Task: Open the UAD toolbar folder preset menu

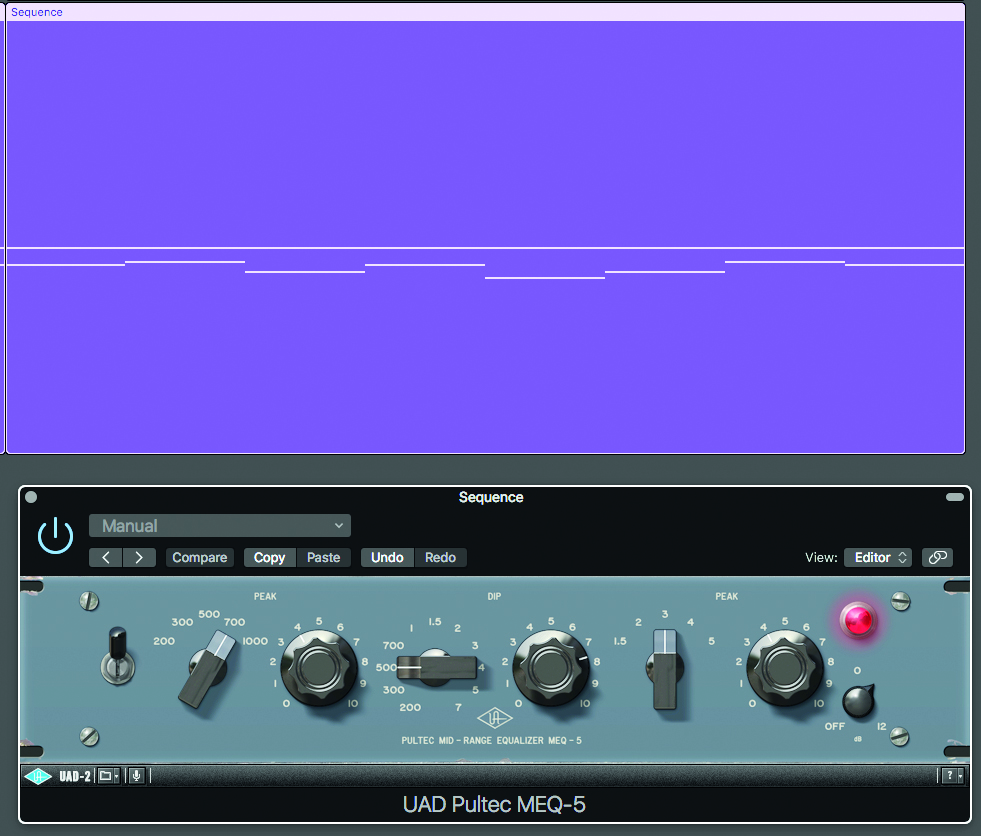Action: pos(108,777)
